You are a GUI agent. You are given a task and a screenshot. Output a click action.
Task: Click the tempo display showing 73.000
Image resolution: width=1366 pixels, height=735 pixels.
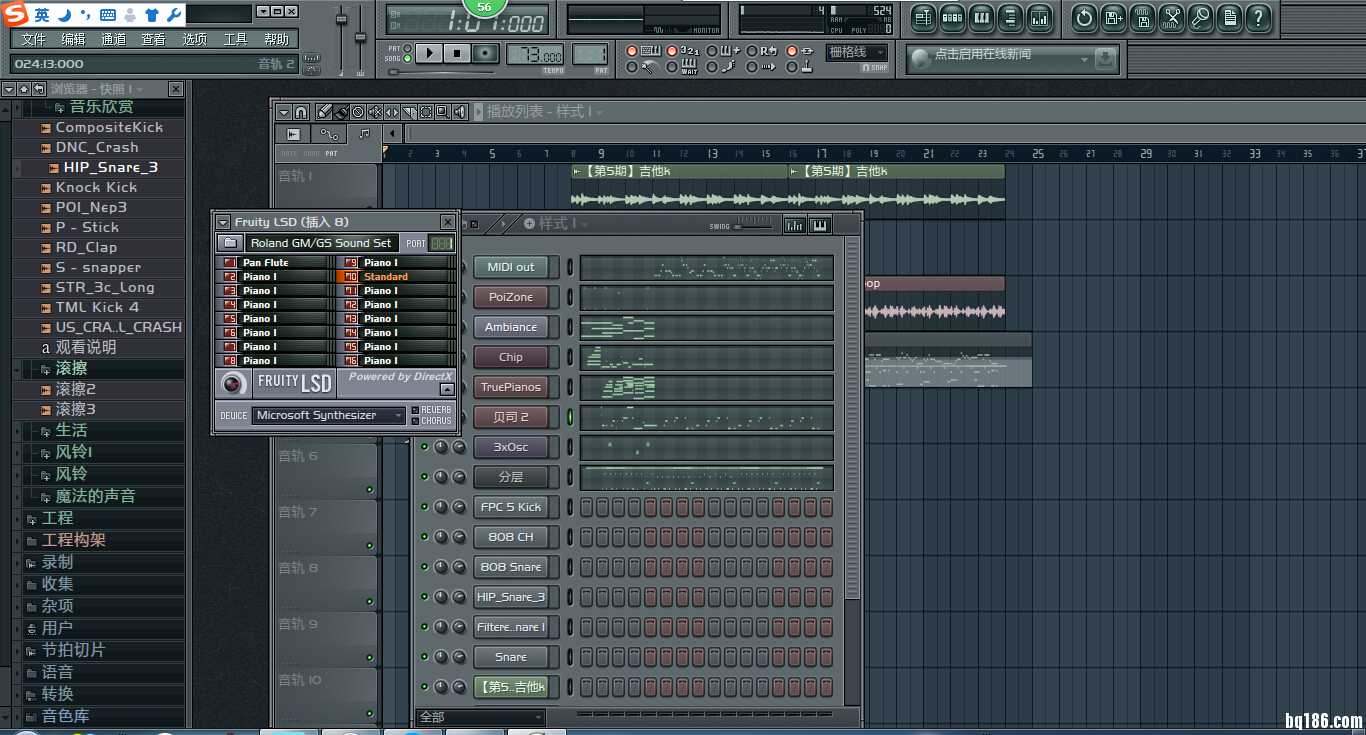point(534,54)
